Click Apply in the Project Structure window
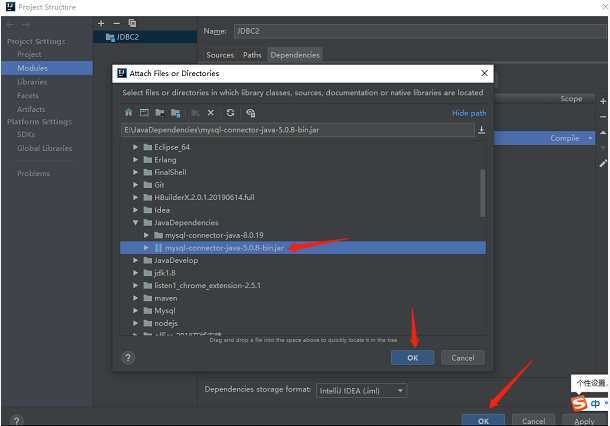Screen dimensions: 610x426 (x=584, y=421)
